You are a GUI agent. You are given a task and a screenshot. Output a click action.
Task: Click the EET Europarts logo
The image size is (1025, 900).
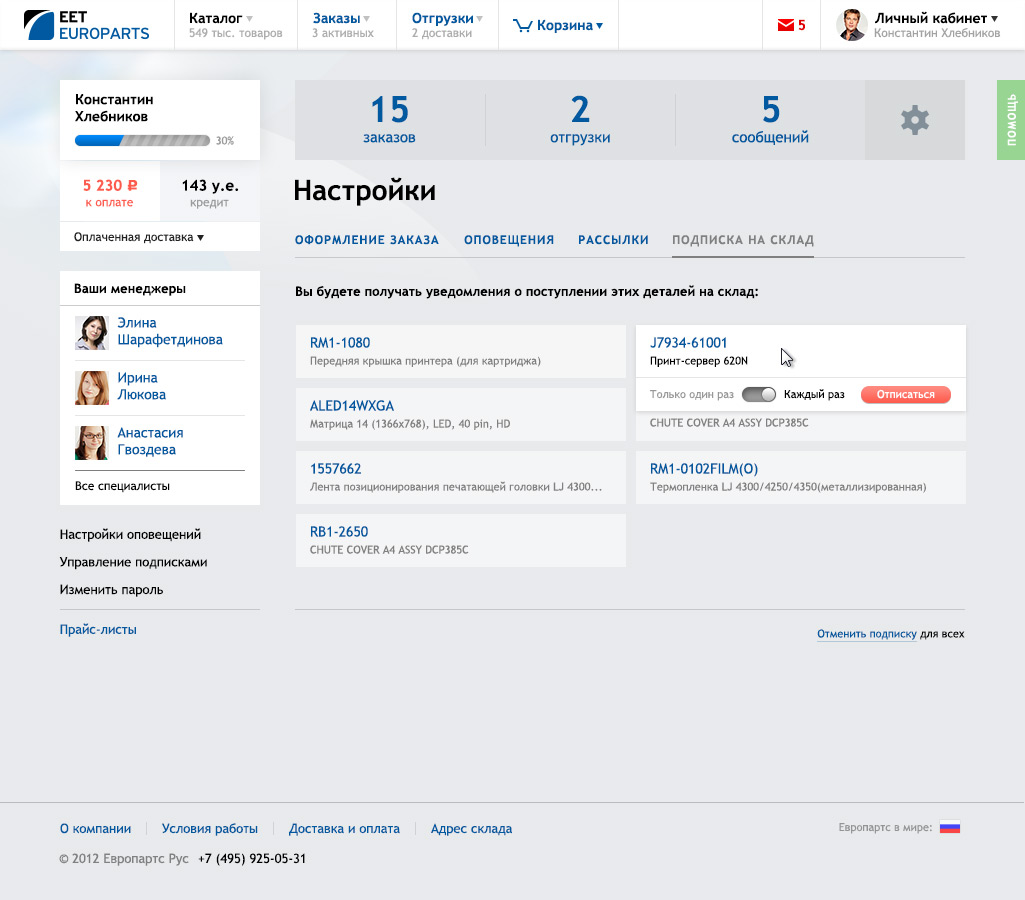click(87, 25)
